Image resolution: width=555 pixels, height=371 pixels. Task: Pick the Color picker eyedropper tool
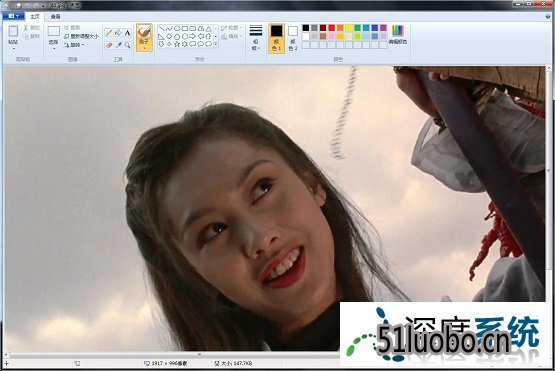[118, 45]
